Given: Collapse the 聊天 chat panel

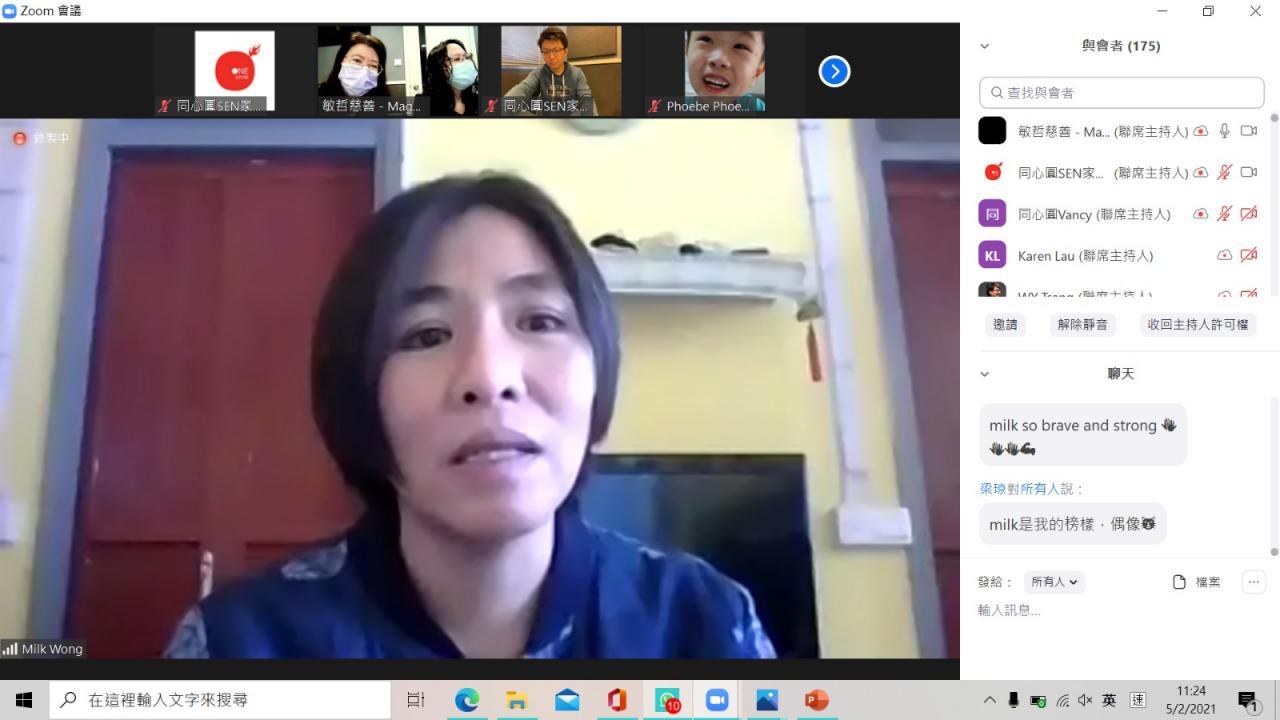Looking at the screenshot, I should (985, 374).
